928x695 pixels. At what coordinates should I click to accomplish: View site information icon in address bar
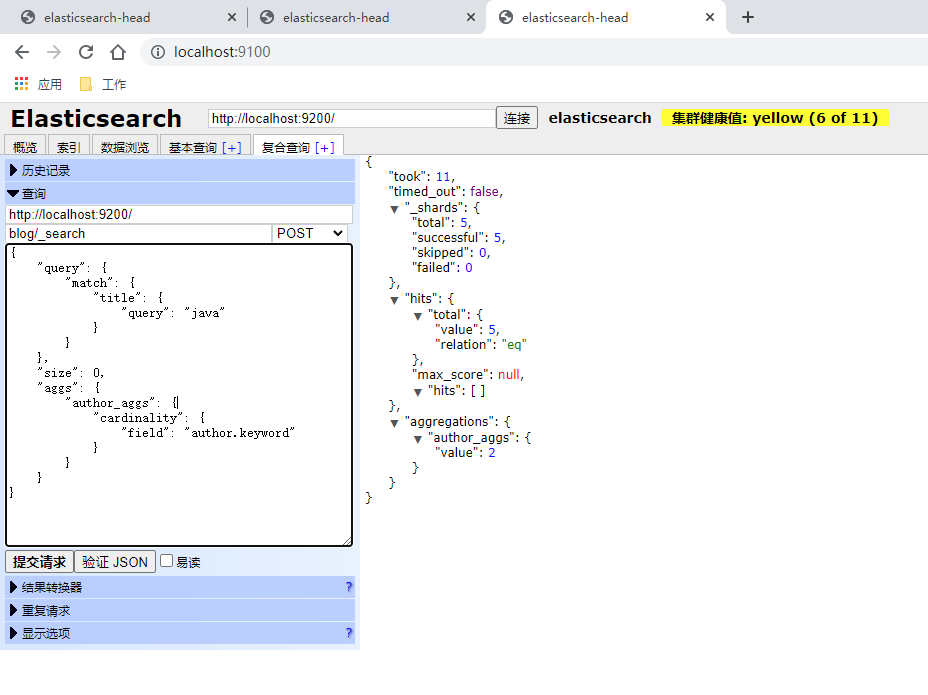158,52
